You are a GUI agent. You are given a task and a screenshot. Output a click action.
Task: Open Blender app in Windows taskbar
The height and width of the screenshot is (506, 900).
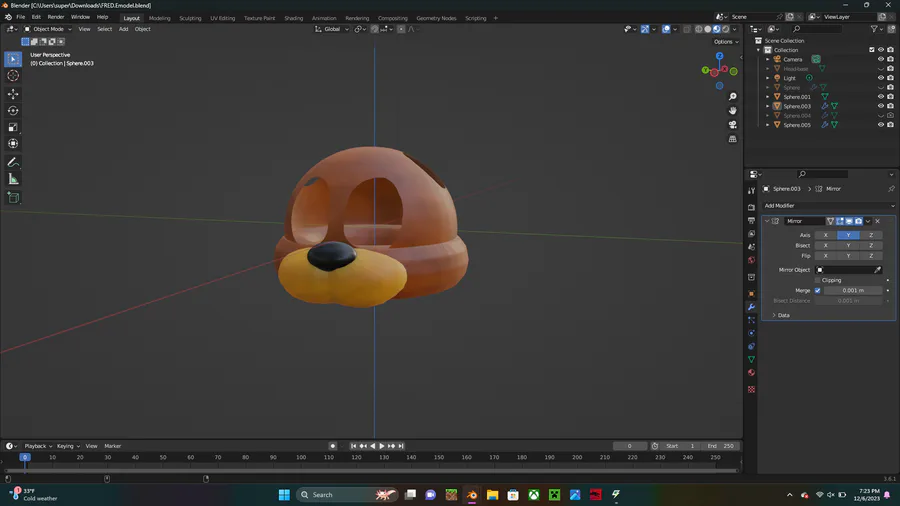[472, 495]
